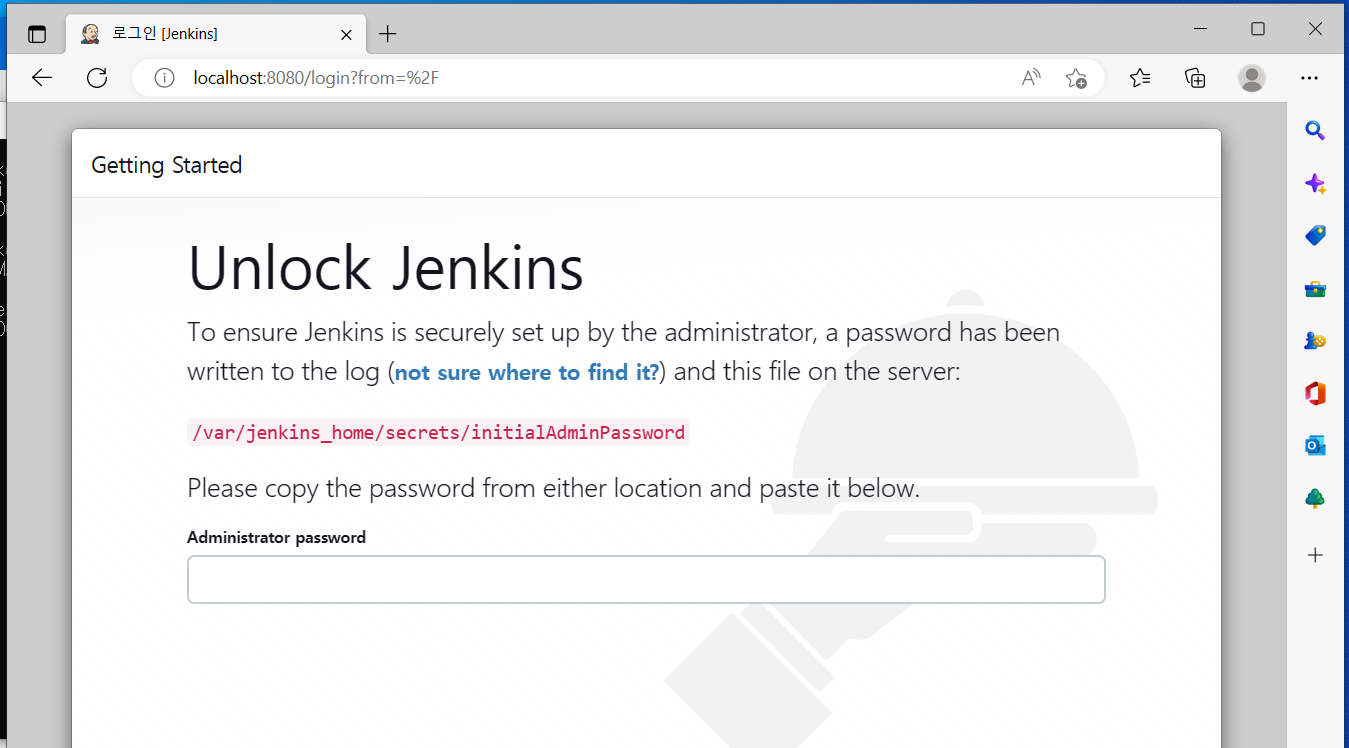Maximize the browser window
This screenshot has width=1349, height=748.
pos(1258,29)
